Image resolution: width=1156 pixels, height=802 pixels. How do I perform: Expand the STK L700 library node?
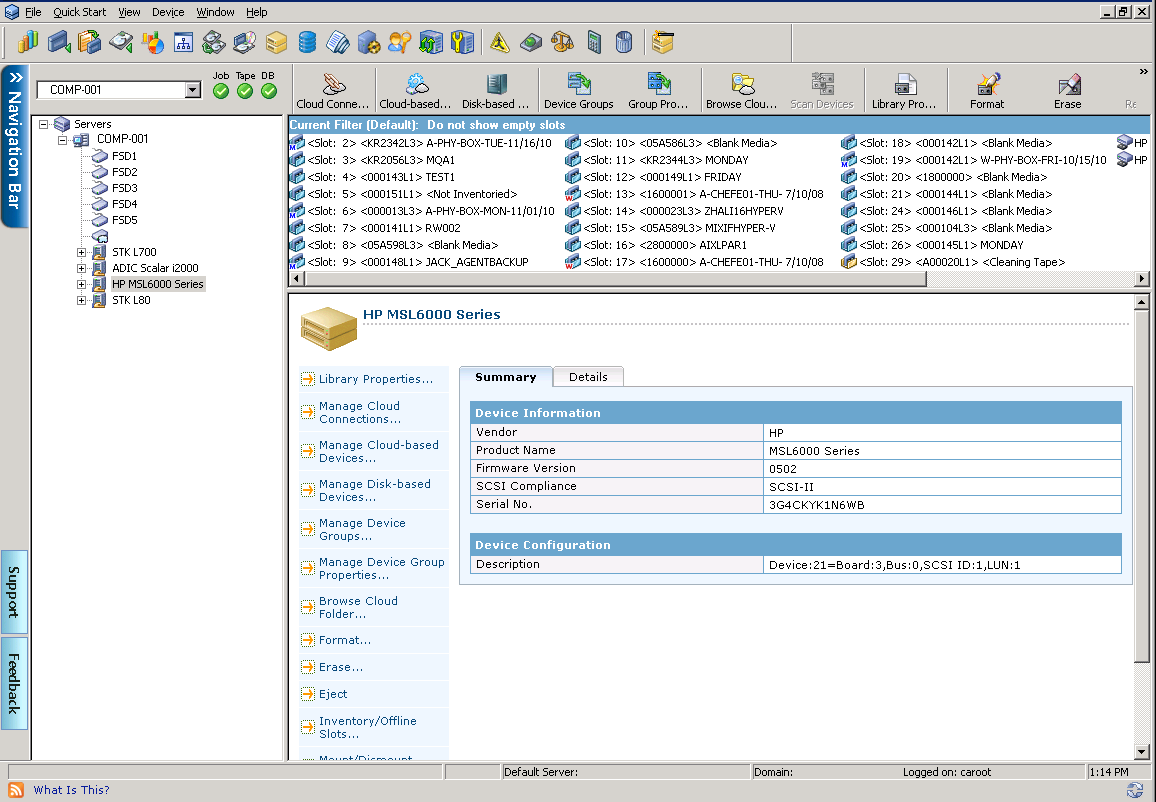point(82,252)
